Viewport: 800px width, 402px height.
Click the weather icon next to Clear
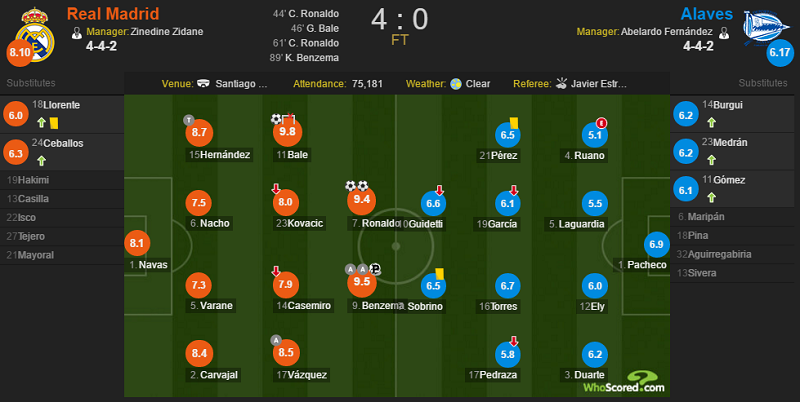[x=456, y=84]
